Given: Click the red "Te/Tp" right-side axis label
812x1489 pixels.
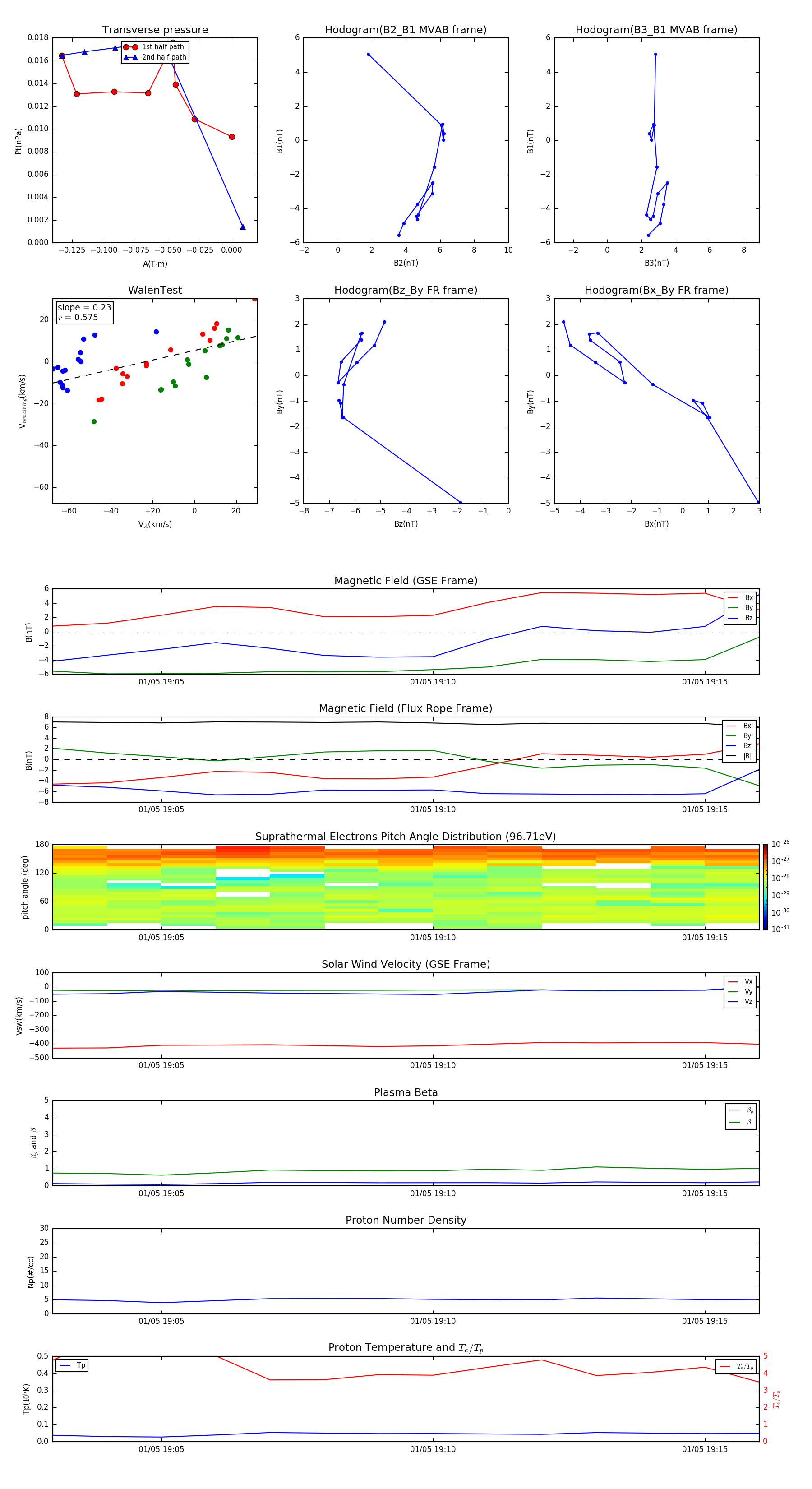Looking at the screenshot, I should (776, 1399).
